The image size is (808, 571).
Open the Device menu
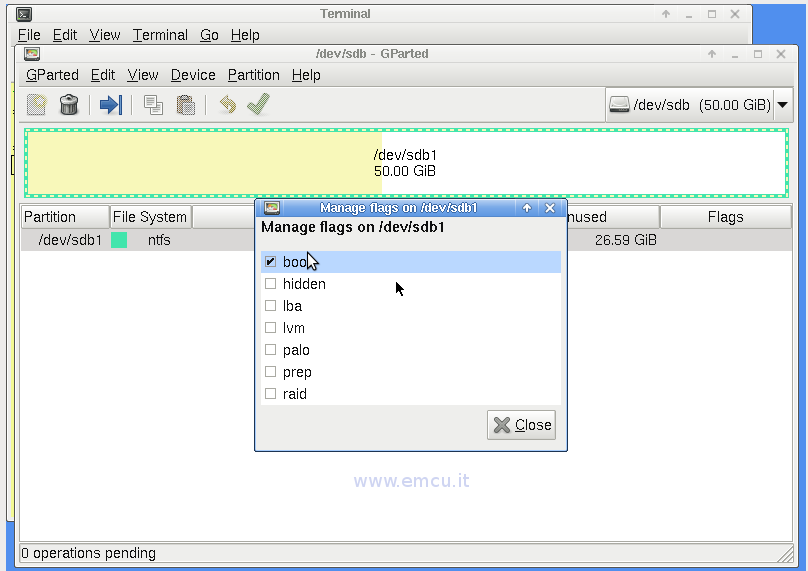[x=193, y=75]
